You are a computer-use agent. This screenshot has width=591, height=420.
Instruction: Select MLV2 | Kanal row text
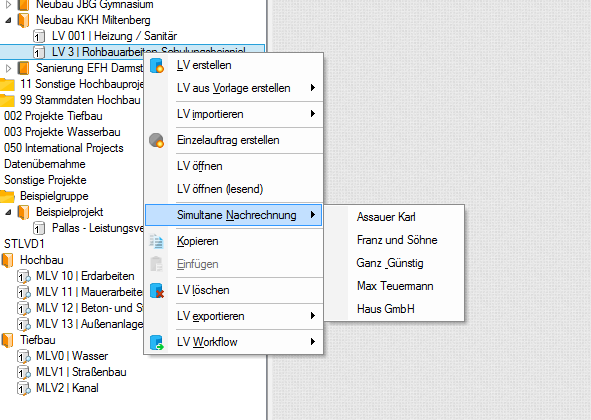pos(67,388)
